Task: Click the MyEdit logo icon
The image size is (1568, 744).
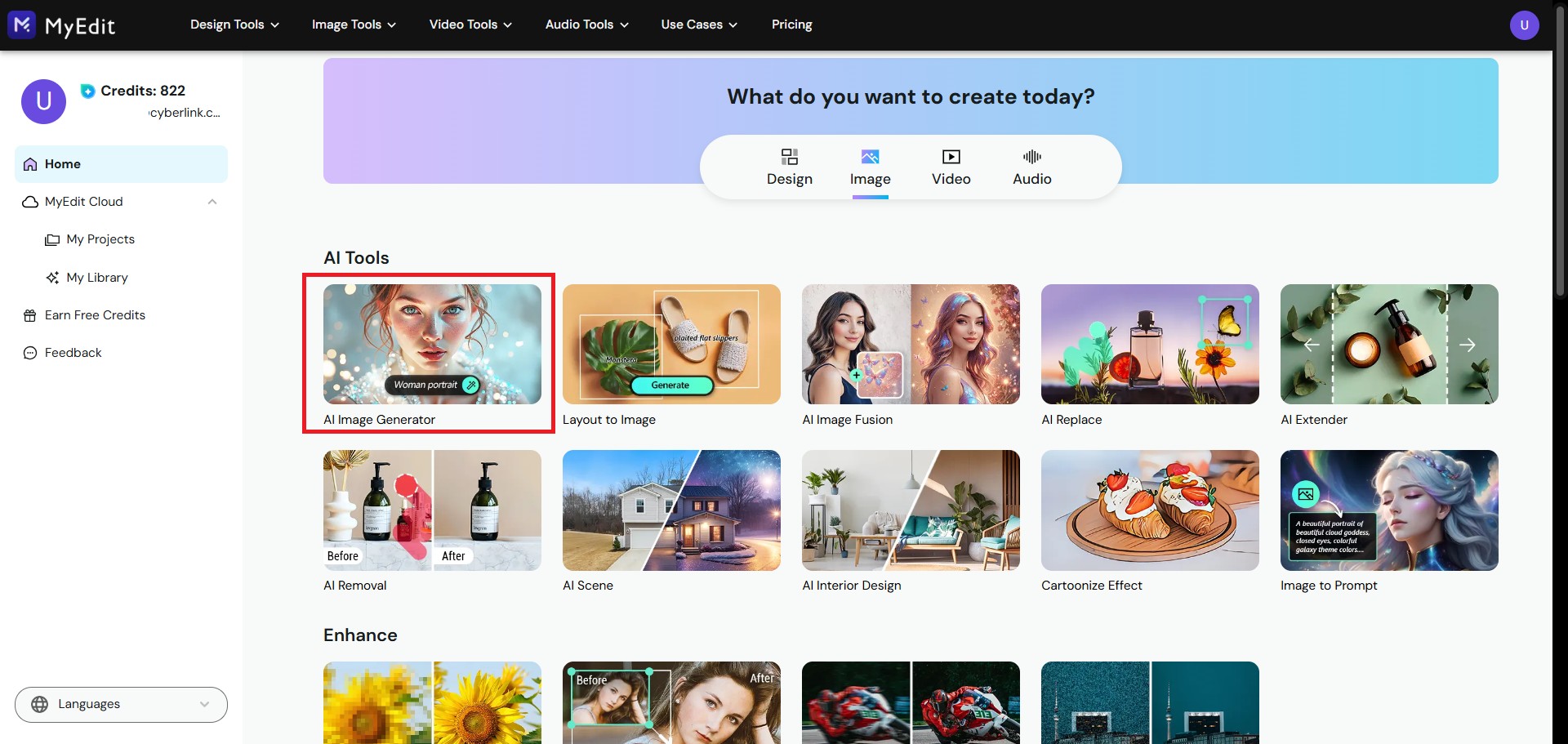Action: click(21, 25)
